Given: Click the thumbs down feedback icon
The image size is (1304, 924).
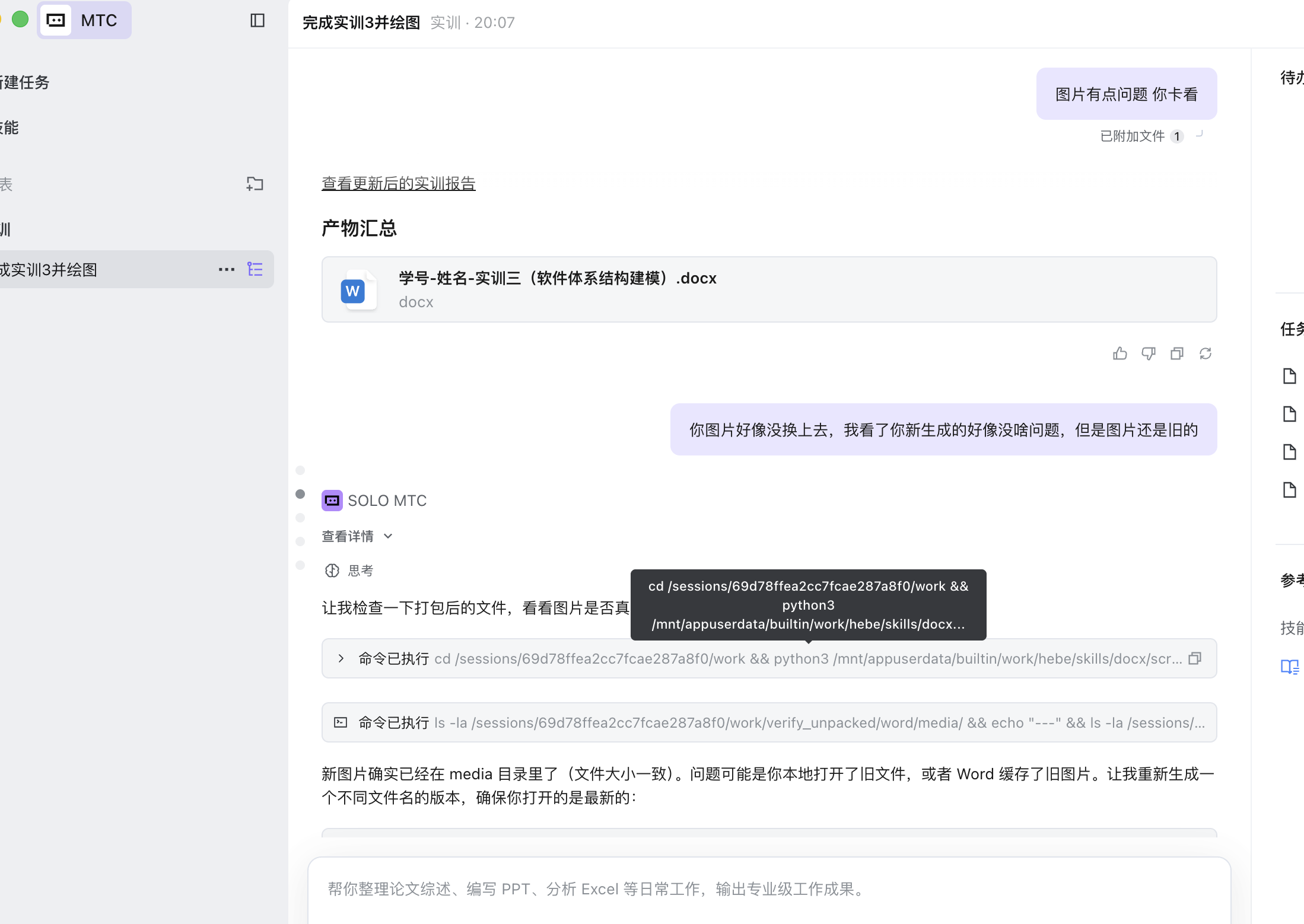Looking at the screenshot, I should click(x=1148, y=354).
